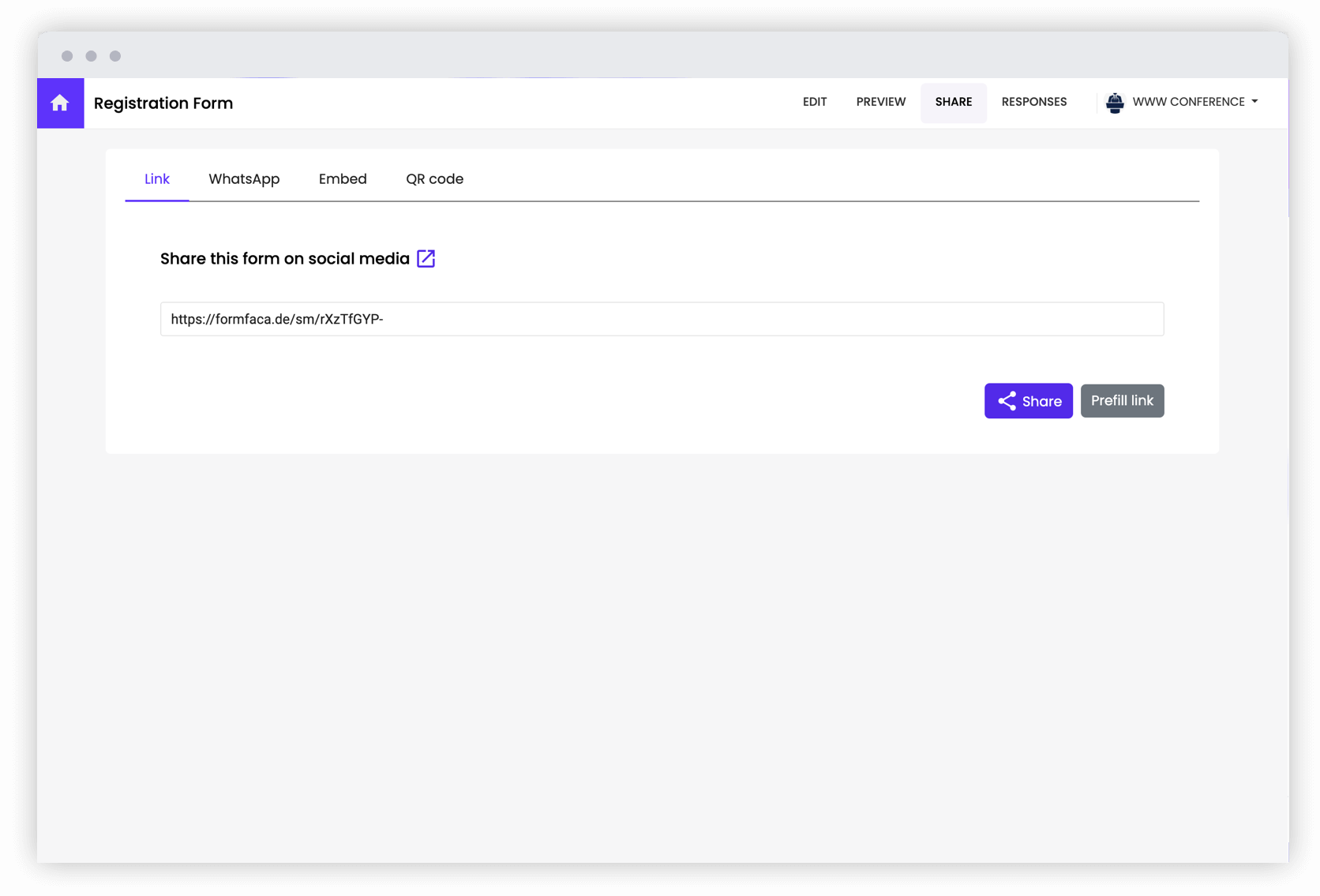Screen dimensions: 1320x896
Task: Click the leftmost gray window dot
Action: pos(67,56)
